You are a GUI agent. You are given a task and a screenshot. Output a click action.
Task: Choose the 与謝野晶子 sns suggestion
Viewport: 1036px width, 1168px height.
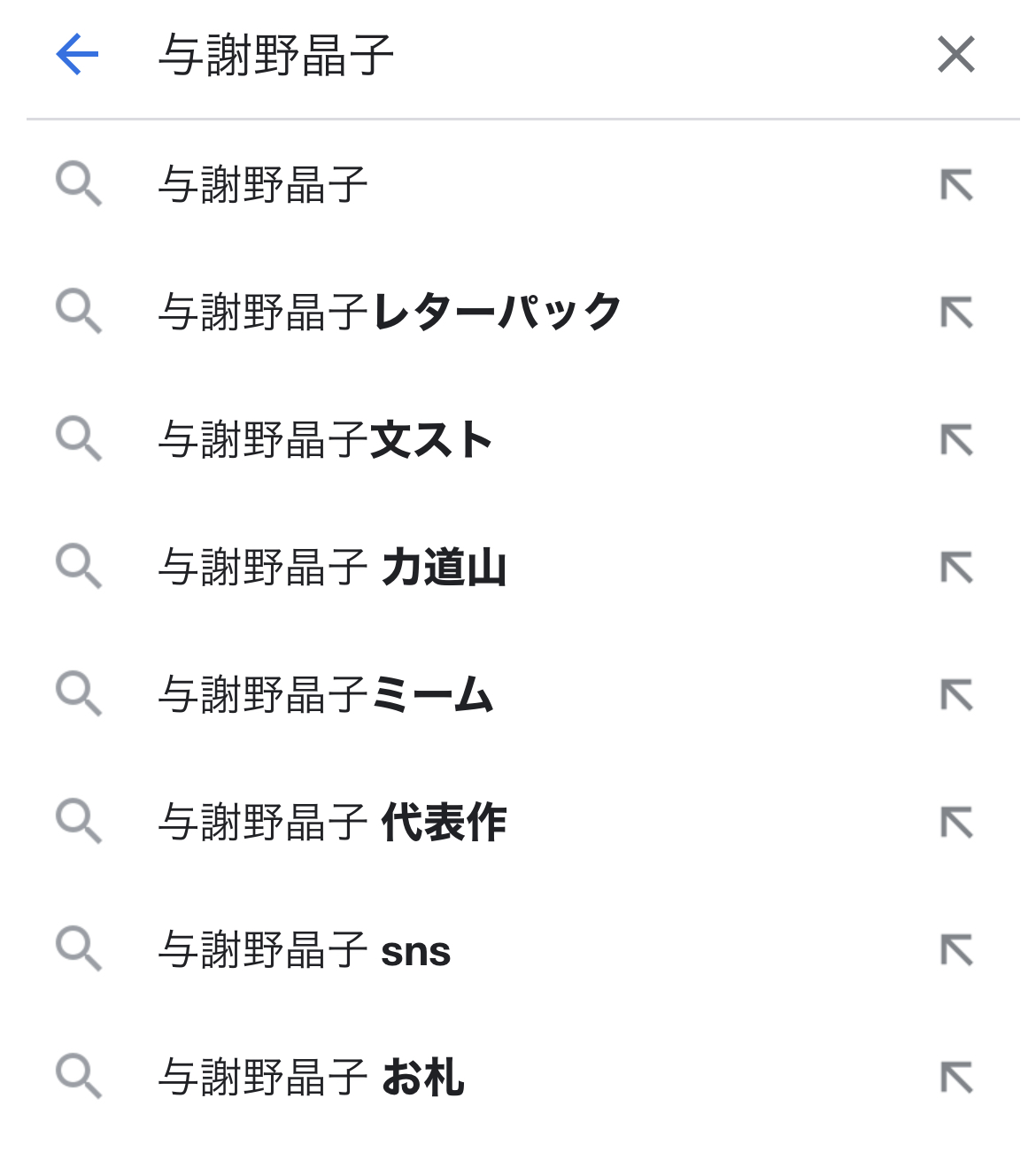(x=305, y=950)
